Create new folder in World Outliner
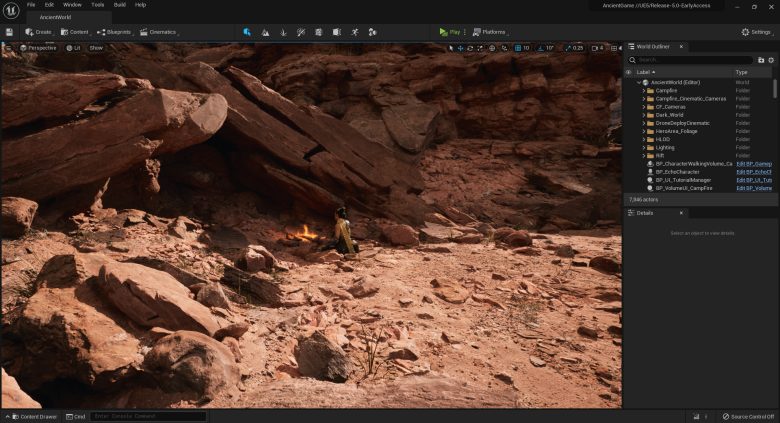The image size is (780, 423). [x=761, y=60]
